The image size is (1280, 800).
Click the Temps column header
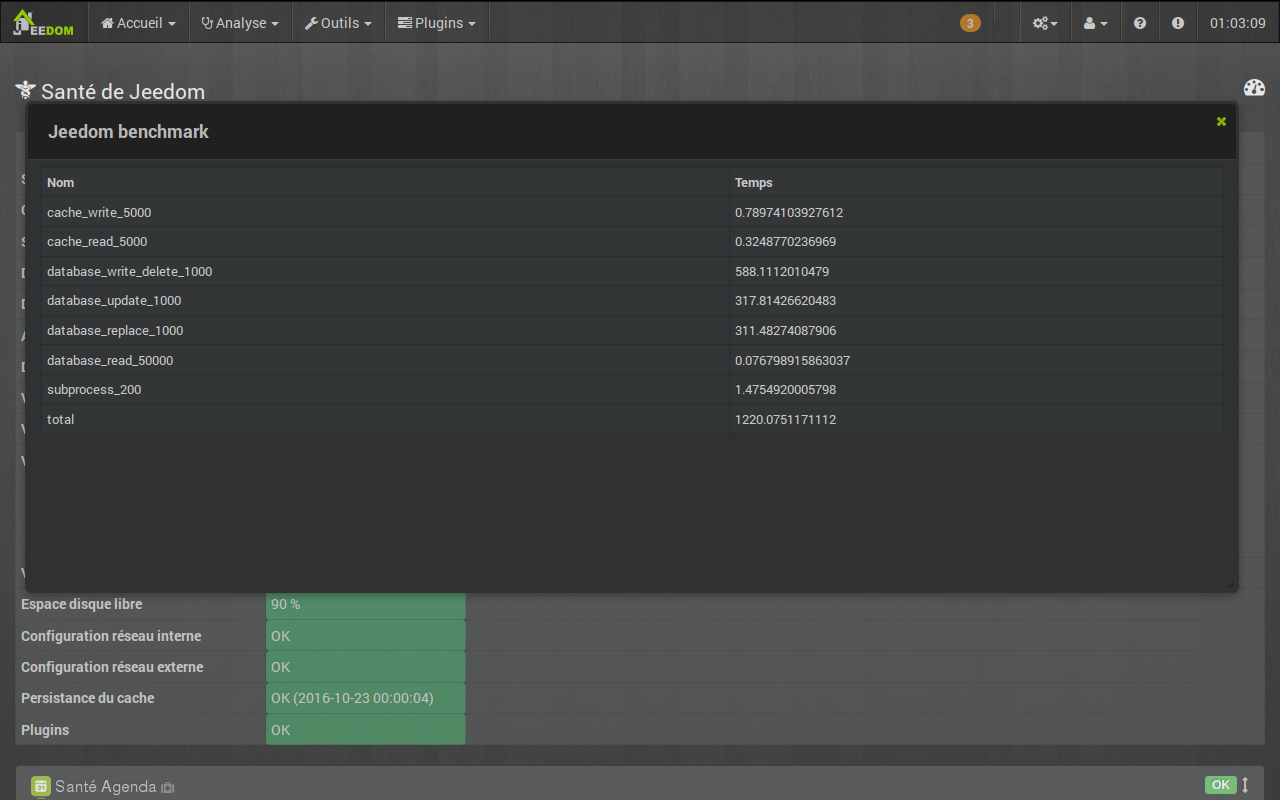(754, 183)
